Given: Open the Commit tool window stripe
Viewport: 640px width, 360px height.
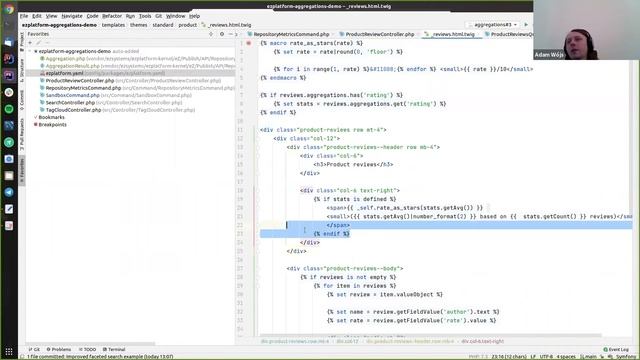Looking at the screenshot, I should click(x=22, y=100).
